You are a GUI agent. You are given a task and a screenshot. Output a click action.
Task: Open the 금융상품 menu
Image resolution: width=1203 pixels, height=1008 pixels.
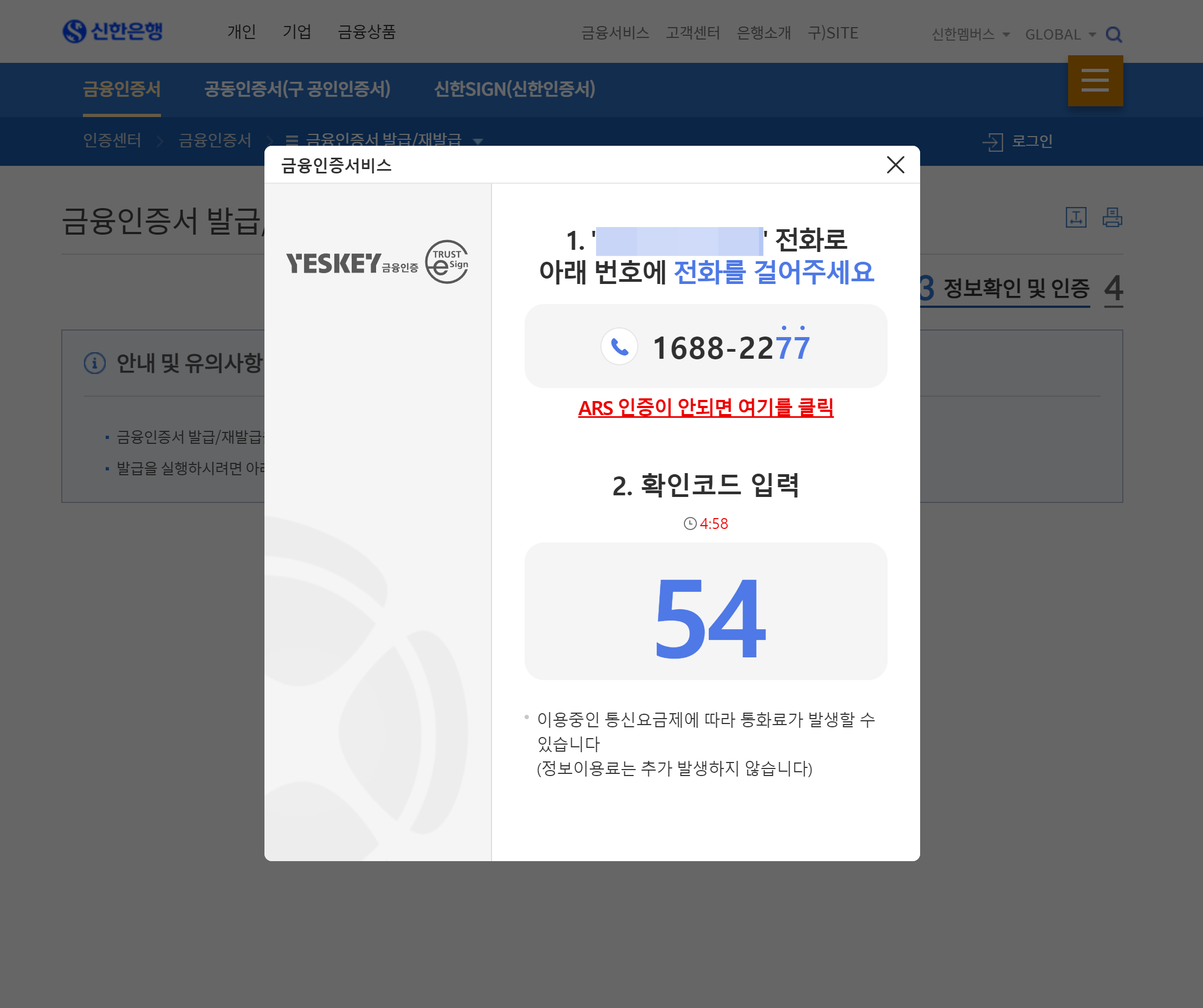367,31
